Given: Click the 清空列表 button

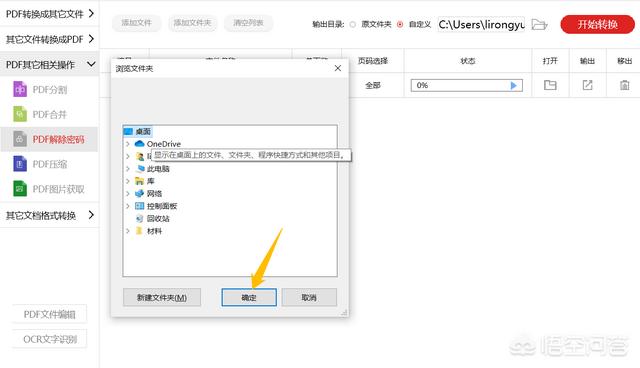Looking at the screenshot, I should tap(248, 23).
